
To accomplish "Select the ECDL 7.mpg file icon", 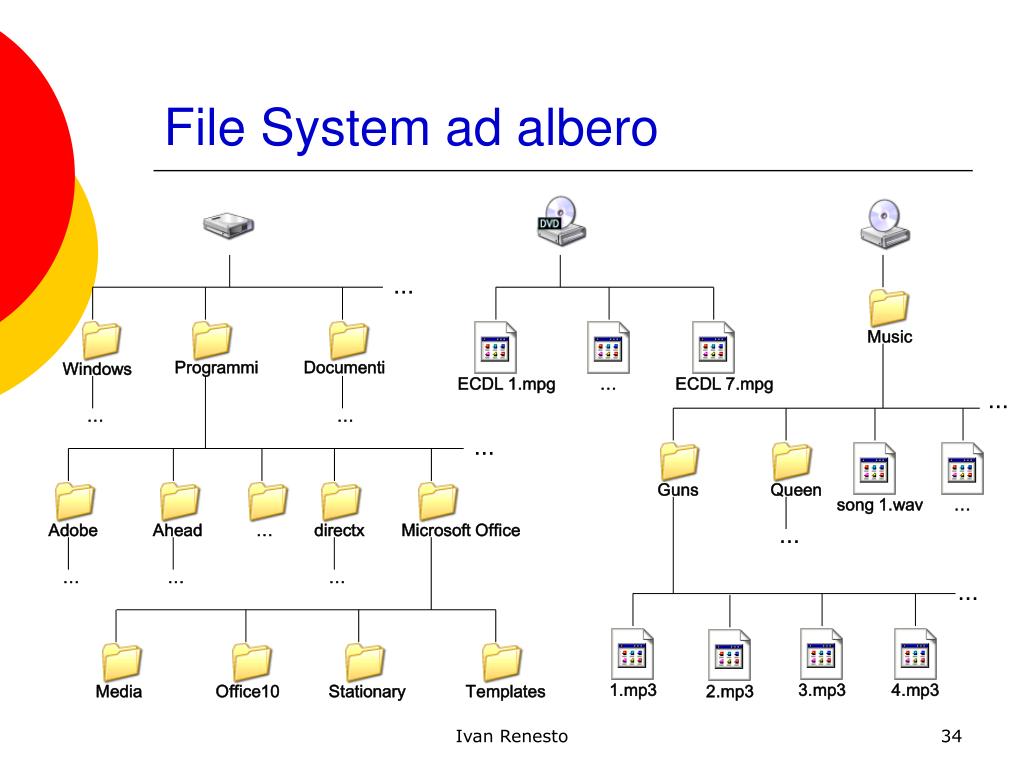I will 713,347.
